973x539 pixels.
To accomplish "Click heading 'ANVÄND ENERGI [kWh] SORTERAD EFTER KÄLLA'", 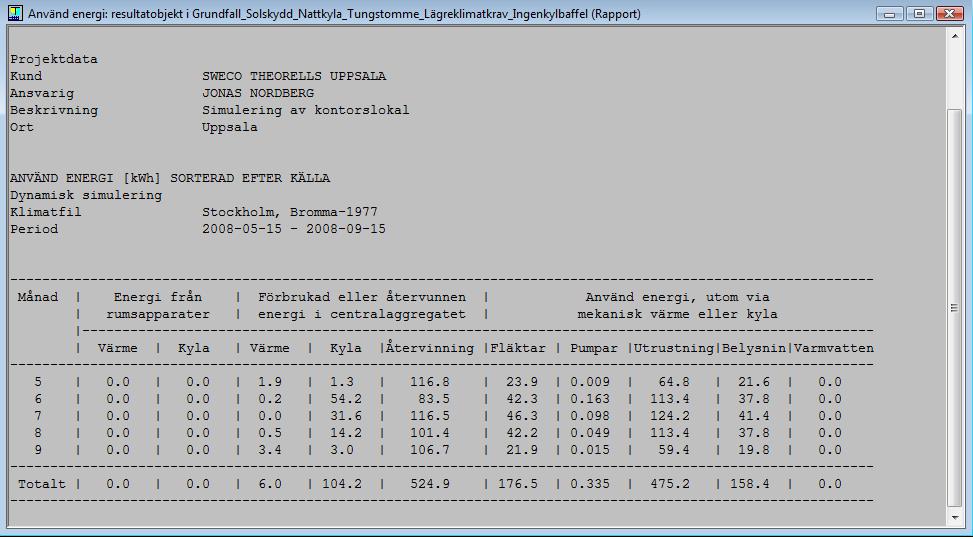I will pos(169,178).
